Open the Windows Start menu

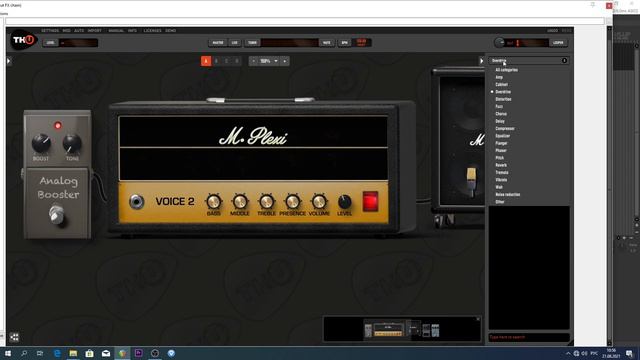7,353
